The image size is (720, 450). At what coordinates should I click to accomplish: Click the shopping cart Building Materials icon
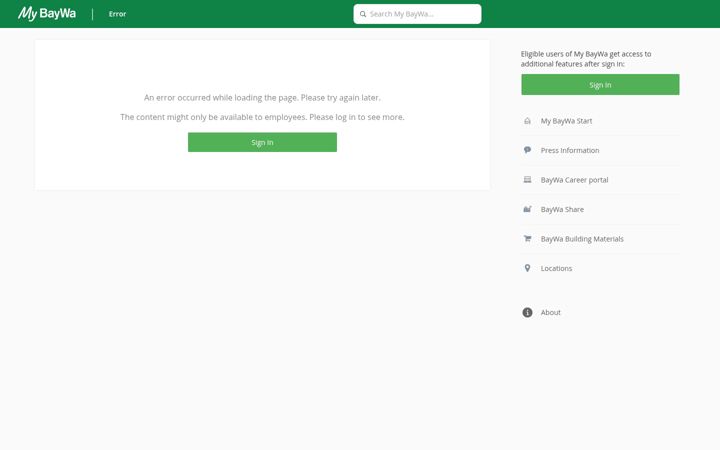point(527,238)
